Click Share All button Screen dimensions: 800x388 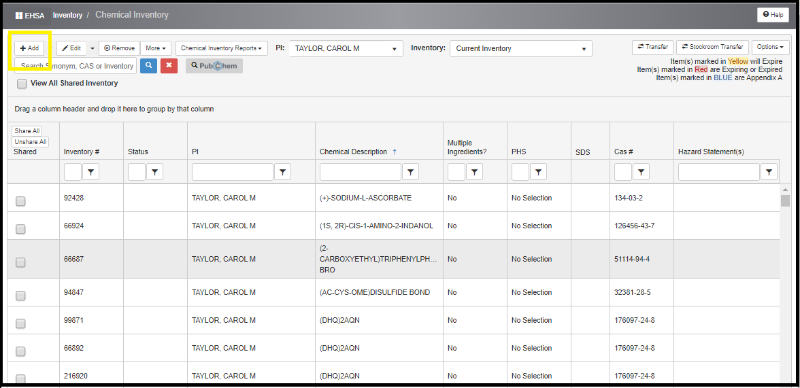coord(27,131)
